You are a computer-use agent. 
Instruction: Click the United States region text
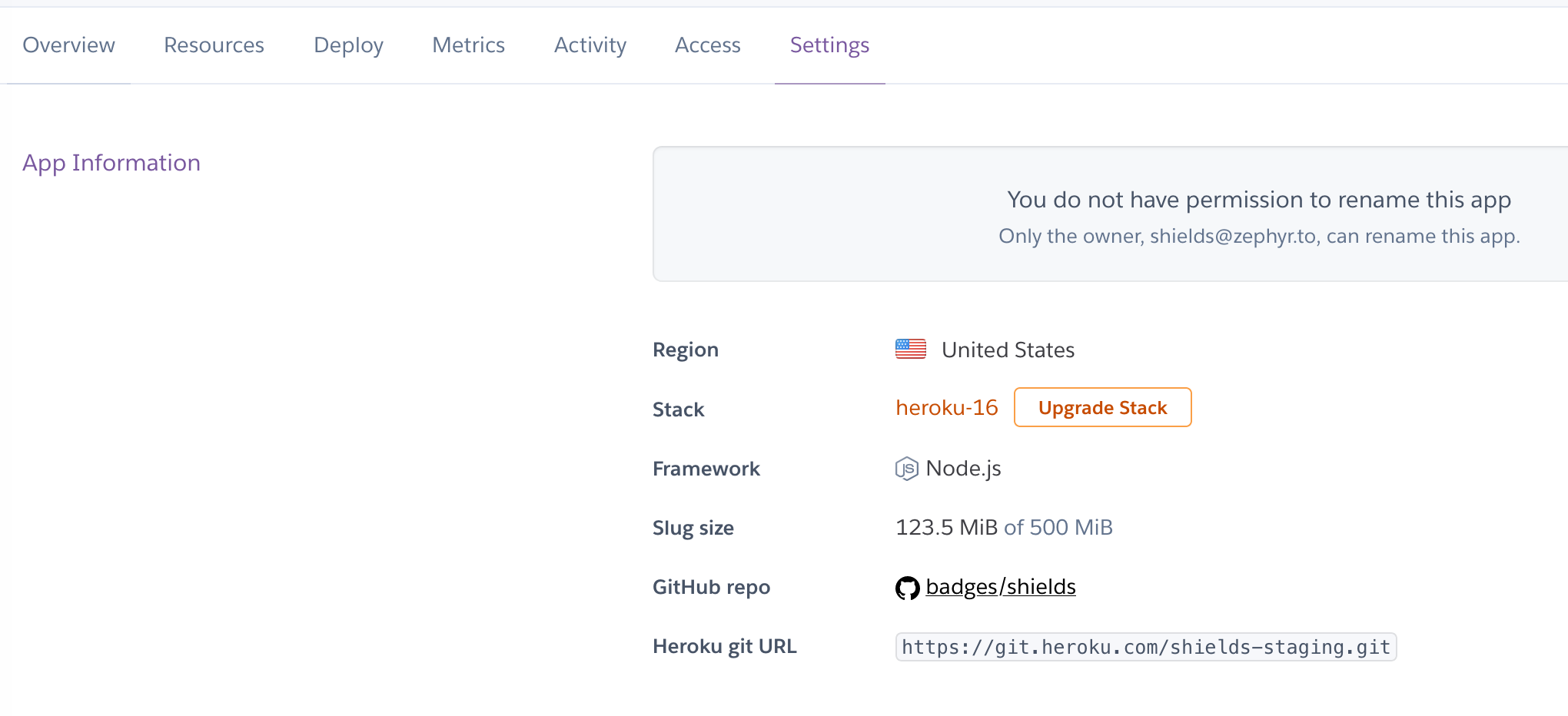[x=1008, y=350]
